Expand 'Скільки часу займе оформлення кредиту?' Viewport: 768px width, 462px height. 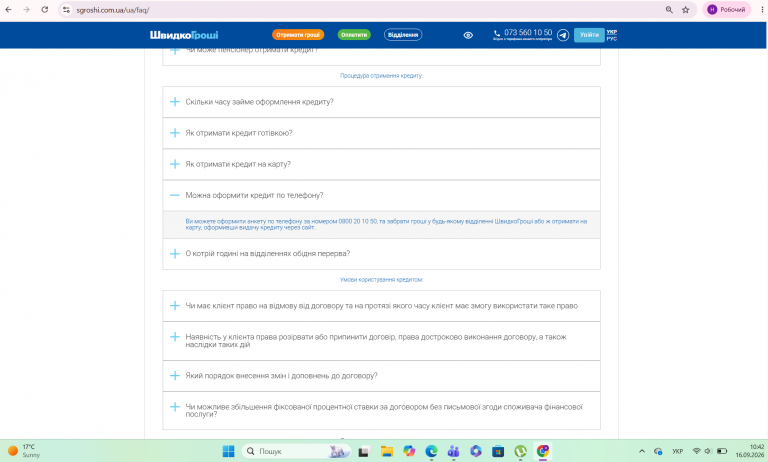coord(382,102)
